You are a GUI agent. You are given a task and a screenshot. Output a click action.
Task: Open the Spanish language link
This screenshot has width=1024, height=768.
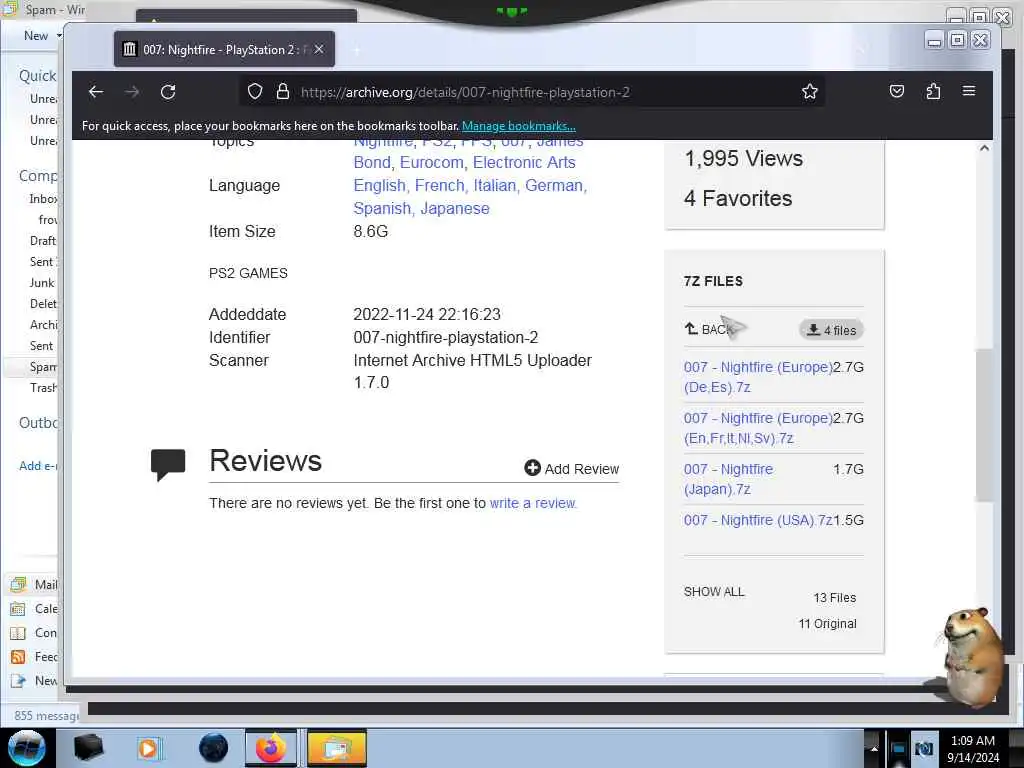tap(384, 208)
